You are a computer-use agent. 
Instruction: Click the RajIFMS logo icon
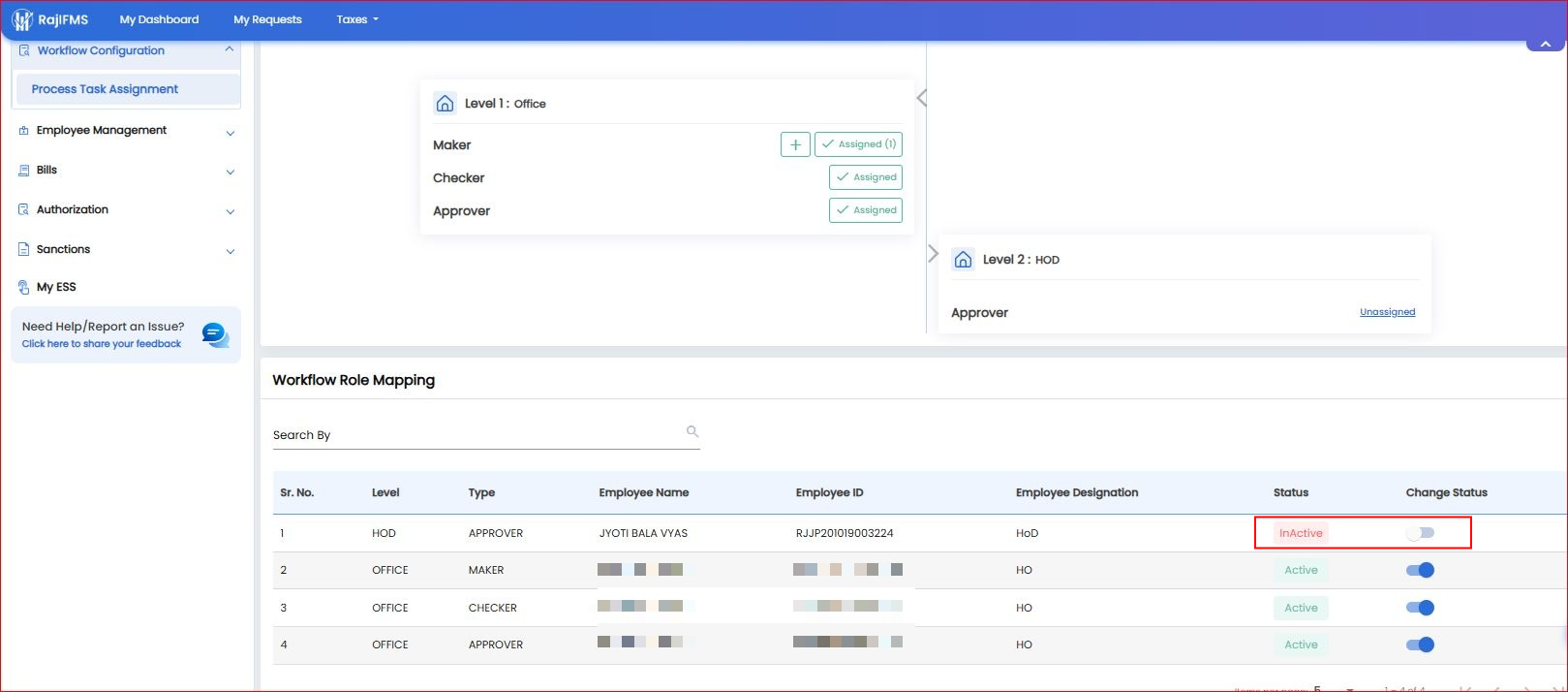click(21, 19)
